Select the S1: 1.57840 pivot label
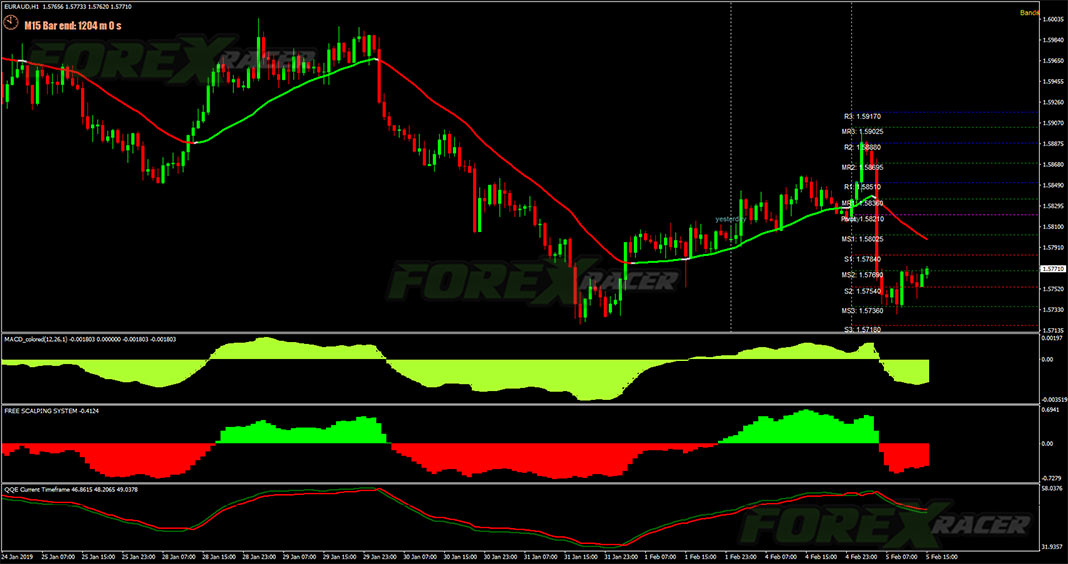Image resolution: width=1068 pixels, height=564 pixels. click(861, 259)
